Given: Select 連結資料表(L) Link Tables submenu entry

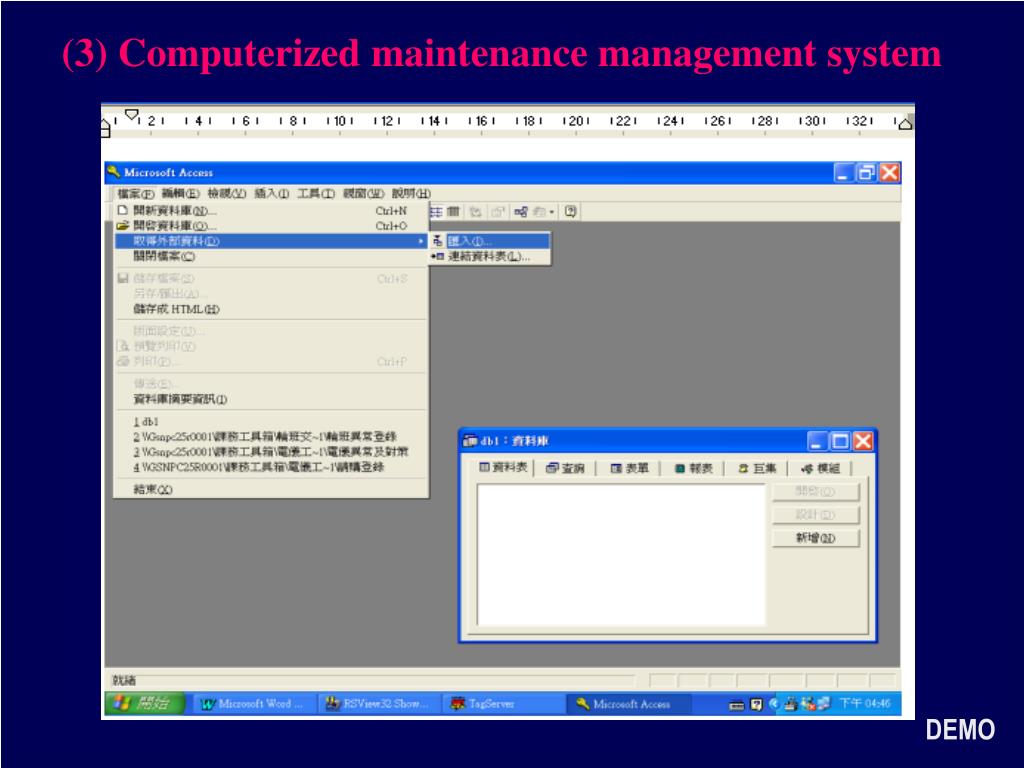Looking at the screenshot, I should click(490, 257).
